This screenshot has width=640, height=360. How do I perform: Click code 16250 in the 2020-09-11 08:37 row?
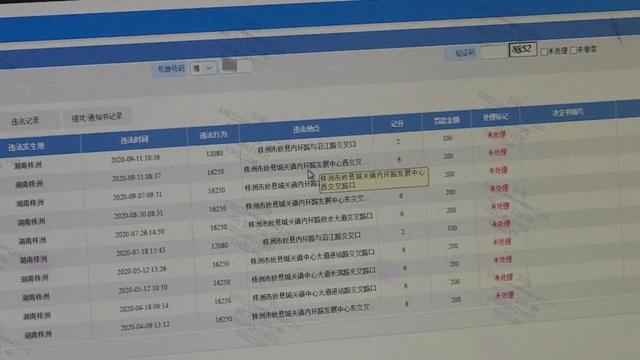click(216, 172)
